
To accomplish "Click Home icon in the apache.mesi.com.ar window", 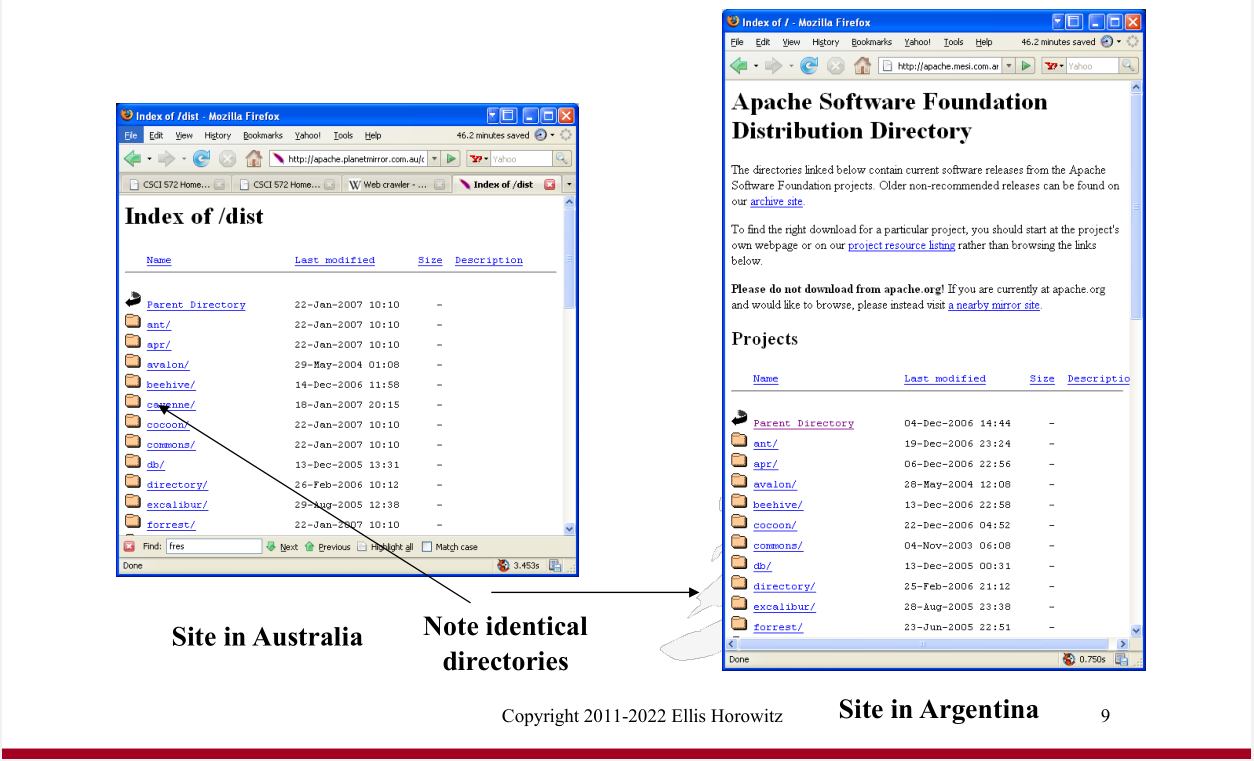I will click(x=862, y=66).
